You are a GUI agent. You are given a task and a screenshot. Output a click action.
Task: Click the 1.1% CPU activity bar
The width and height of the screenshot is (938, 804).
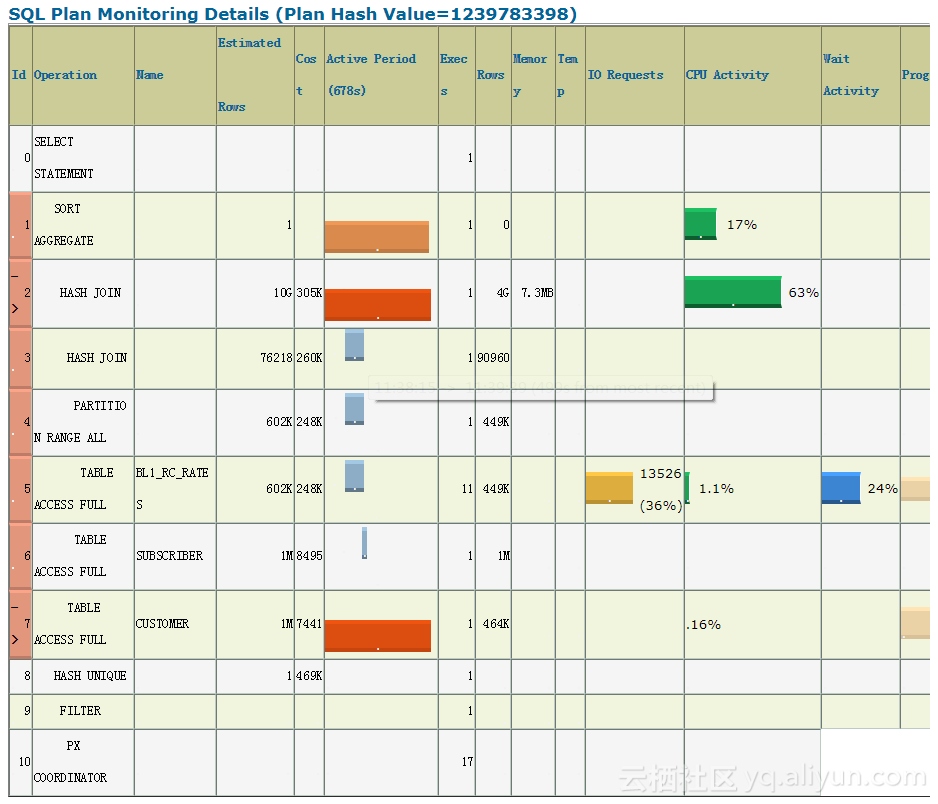[687, 488]
